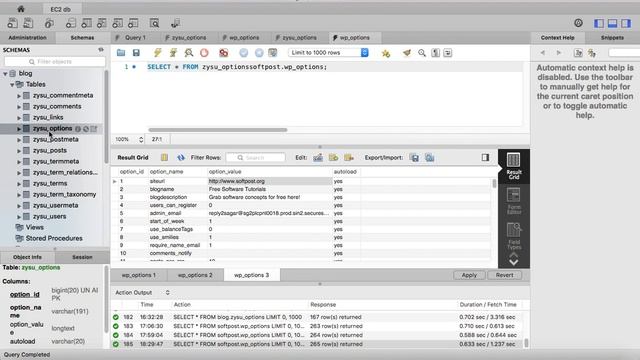Select the active wp_options editor tab
Image resolution: width=640 pixels, height=360 pixels.
[354, 38]
